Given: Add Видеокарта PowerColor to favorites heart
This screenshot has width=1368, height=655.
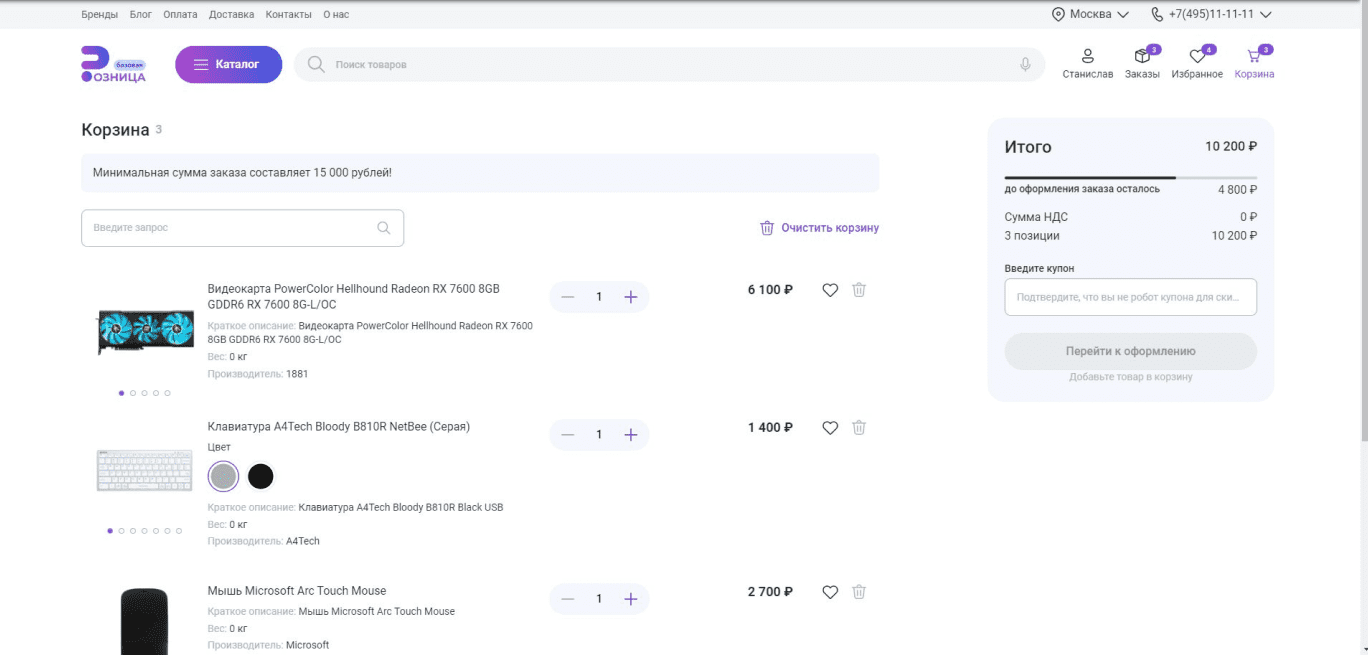Looking at the screenshot, I should click(830, 290).
